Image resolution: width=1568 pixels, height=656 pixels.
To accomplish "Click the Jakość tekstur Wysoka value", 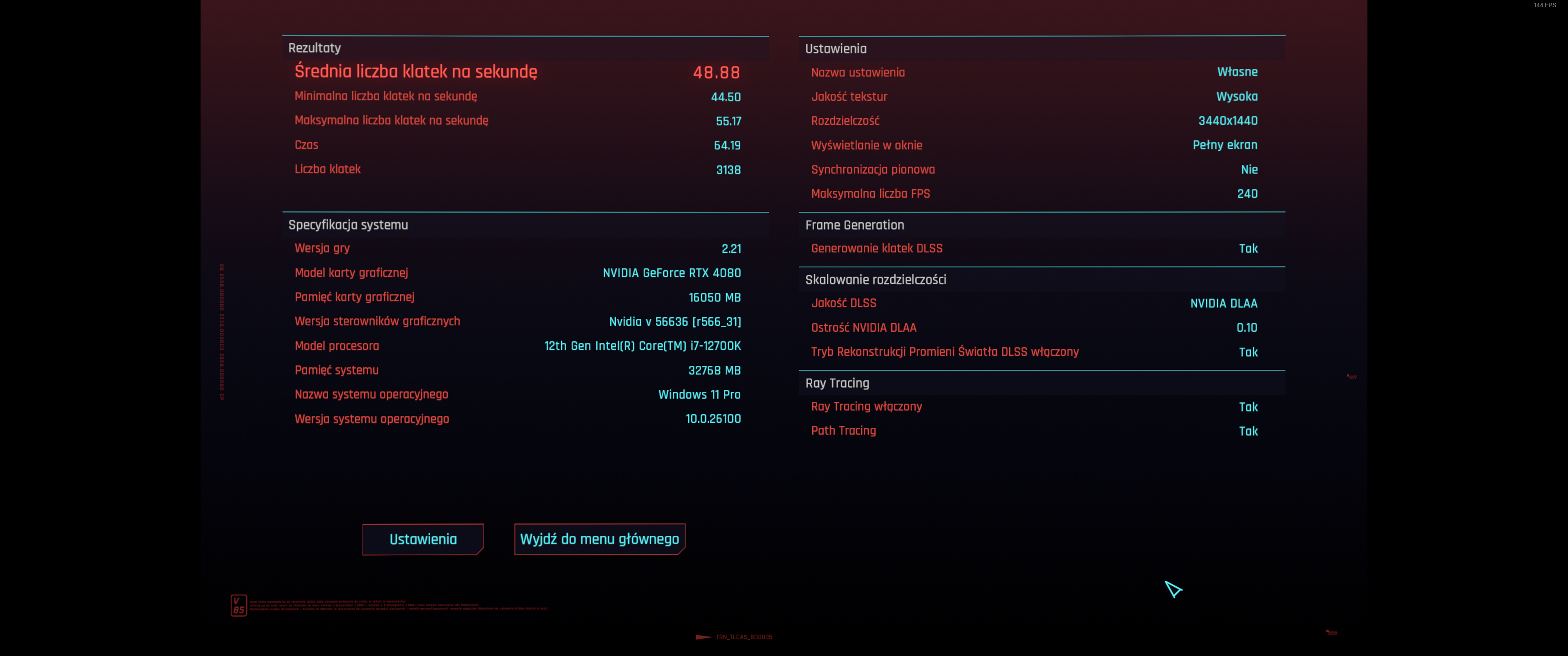I will (x=1236, y=96).
